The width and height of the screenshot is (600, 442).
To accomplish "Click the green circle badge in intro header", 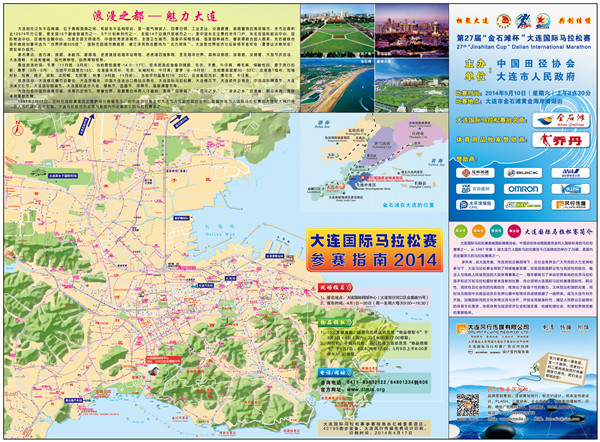I will [x=461, y=231].
